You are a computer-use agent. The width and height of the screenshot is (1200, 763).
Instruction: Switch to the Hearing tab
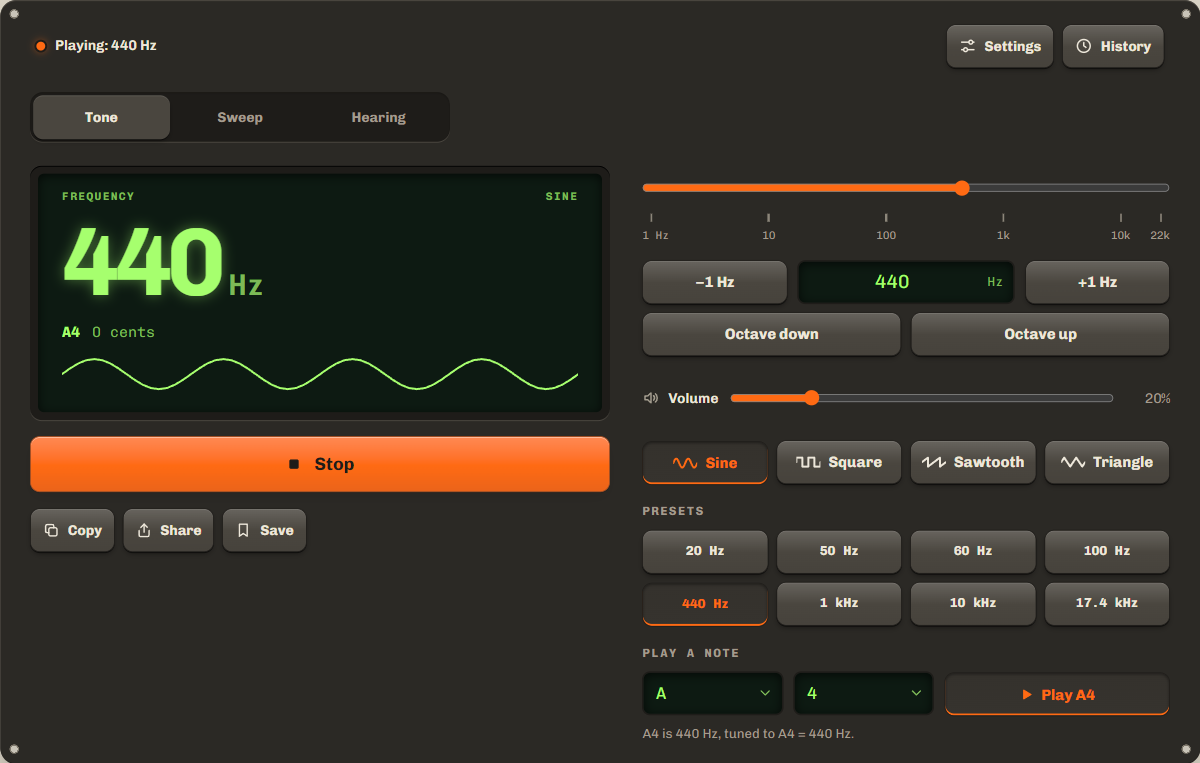379,117
